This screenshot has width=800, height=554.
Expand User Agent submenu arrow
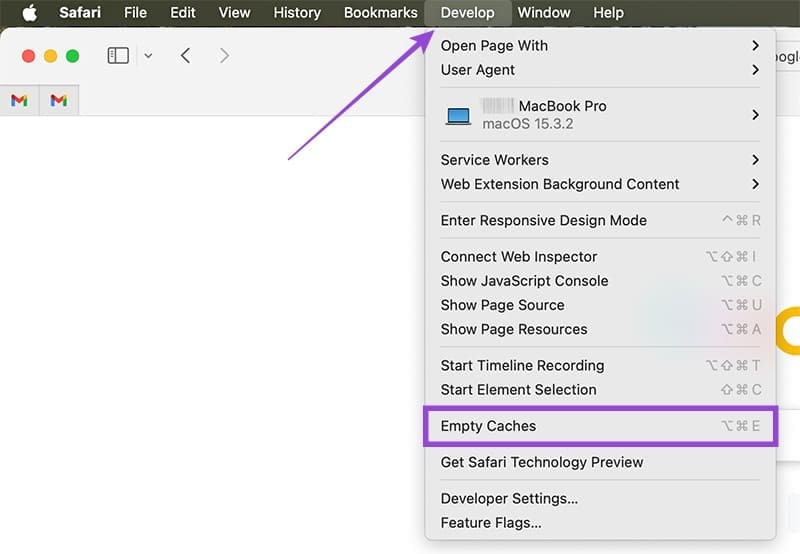(x=756, y=69)
